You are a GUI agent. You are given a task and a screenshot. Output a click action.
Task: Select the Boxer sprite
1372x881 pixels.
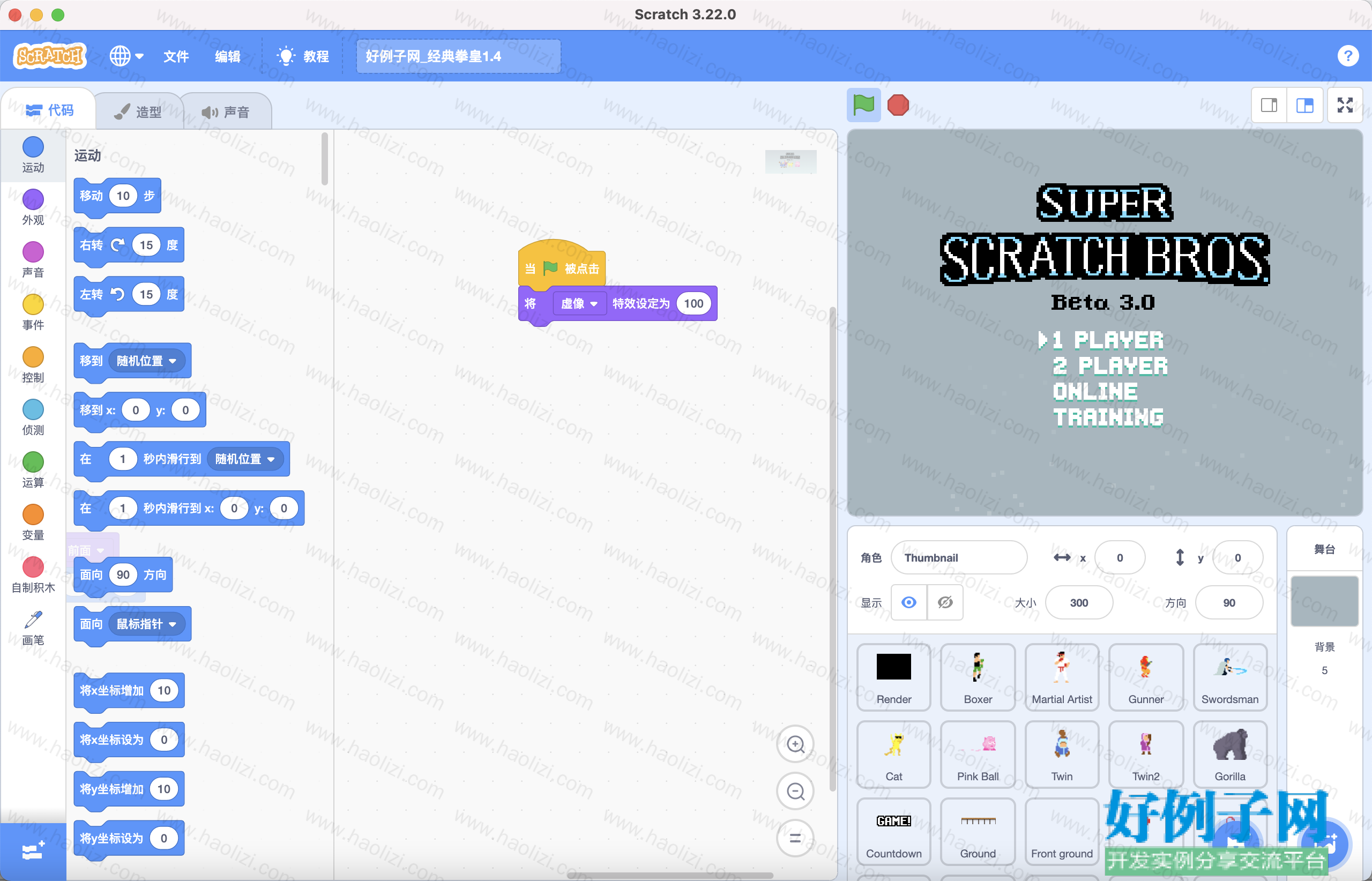coord(978,677)
